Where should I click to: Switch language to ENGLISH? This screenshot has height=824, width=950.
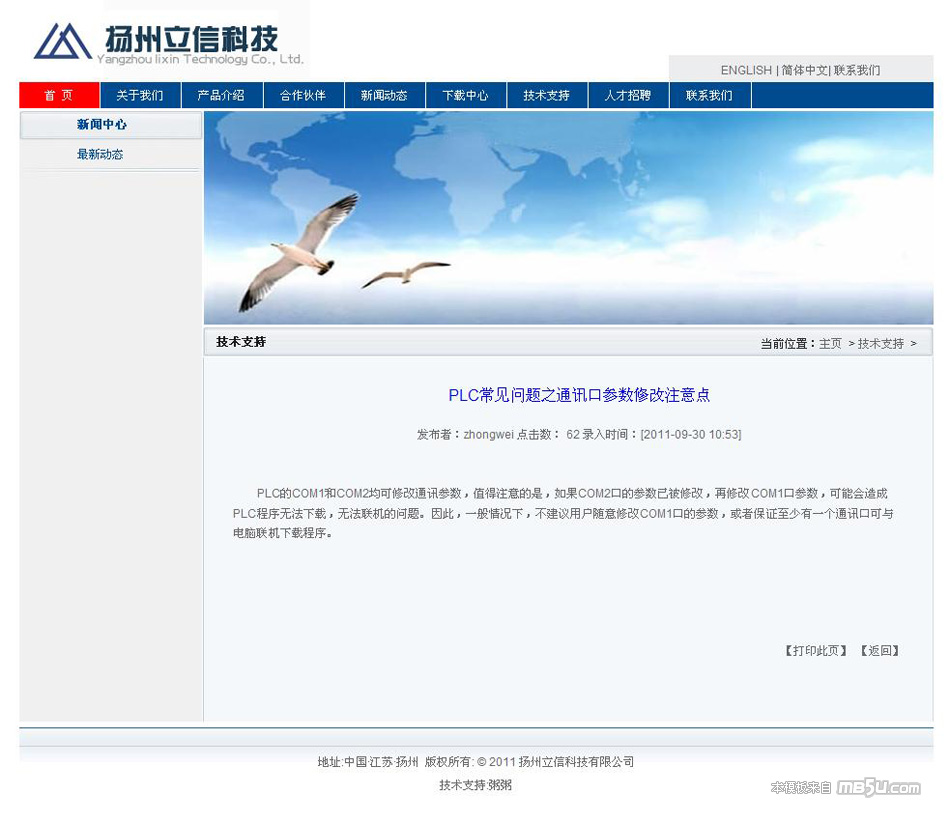pyautogui.click(x=746, y=71)
